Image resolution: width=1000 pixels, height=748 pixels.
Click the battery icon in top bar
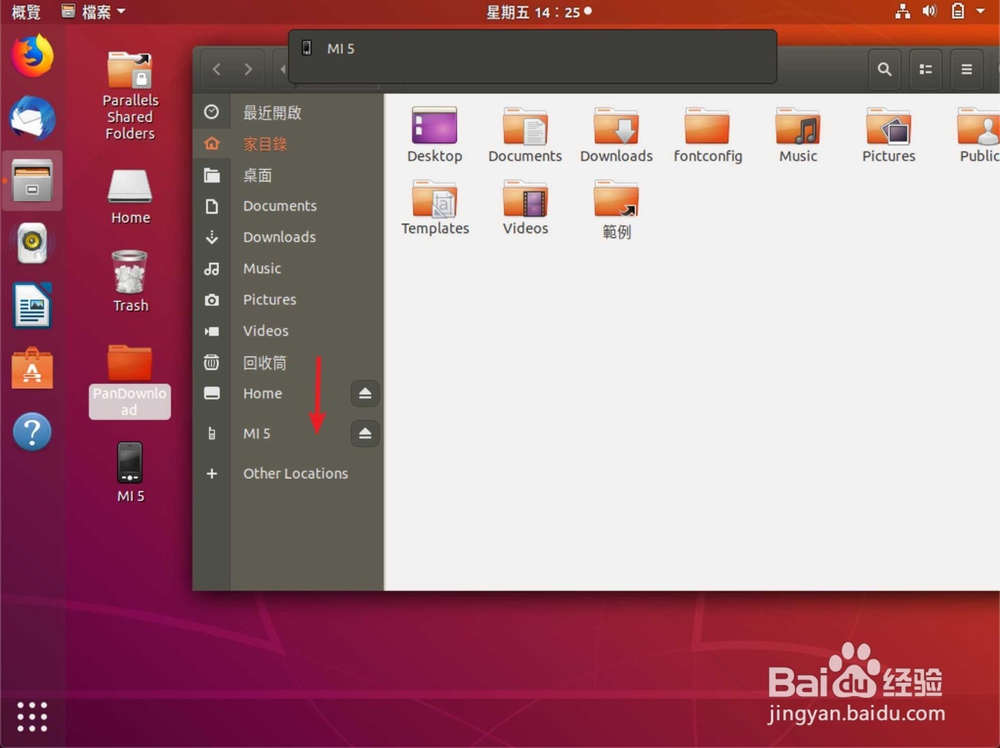coord(957,11)
